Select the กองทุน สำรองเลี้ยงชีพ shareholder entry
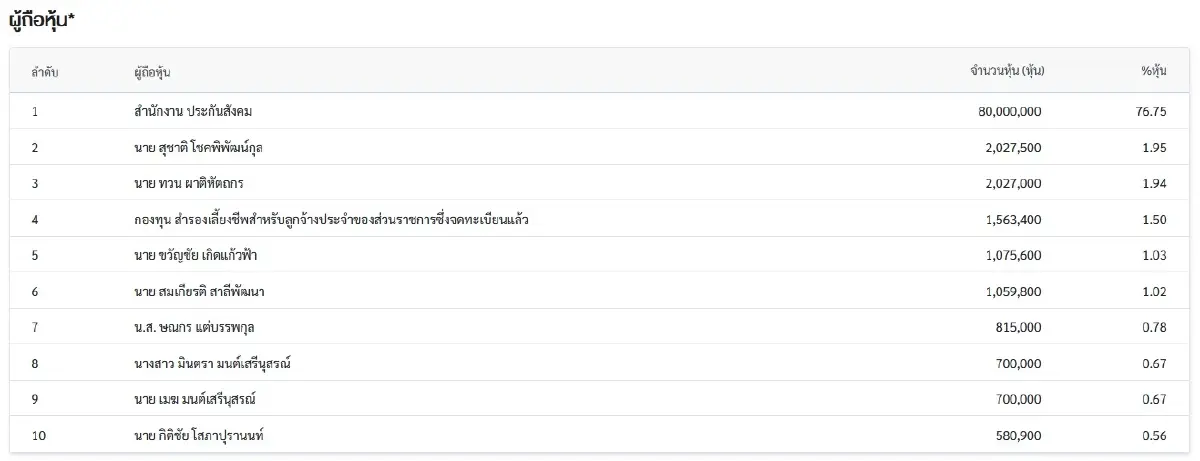Image resolution: width=1200 pixels, height=461 pixels. click(330, 220)
